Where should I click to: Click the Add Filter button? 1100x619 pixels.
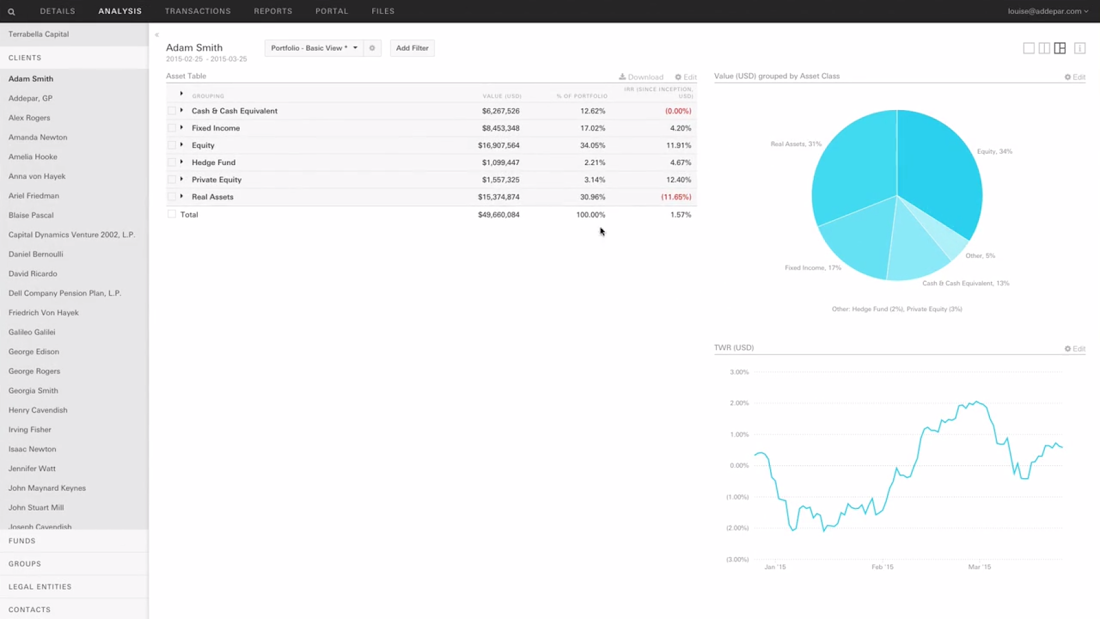[412, 48]
